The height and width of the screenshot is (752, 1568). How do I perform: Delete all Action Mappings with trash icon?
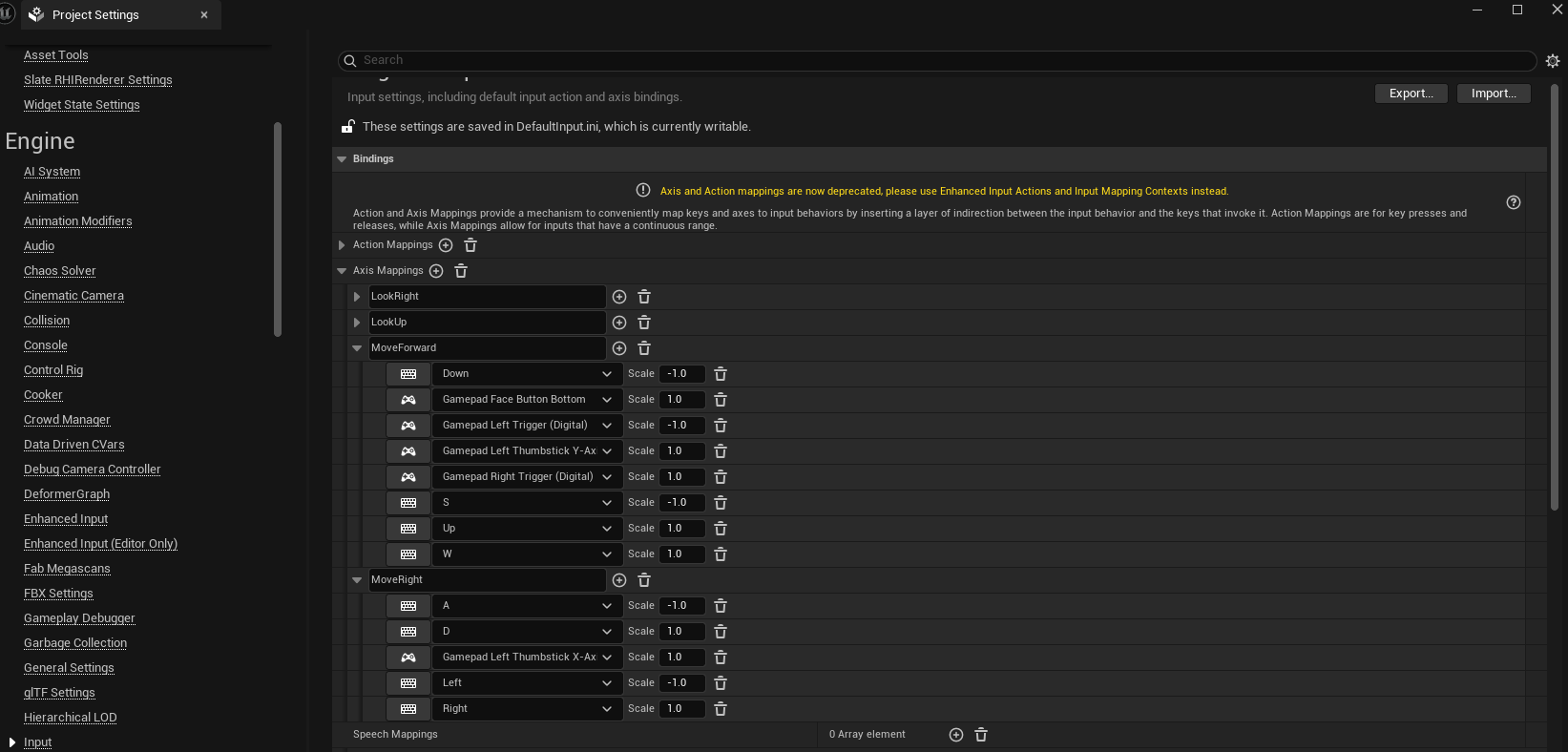pyautogui.click(x=470, y=245)
